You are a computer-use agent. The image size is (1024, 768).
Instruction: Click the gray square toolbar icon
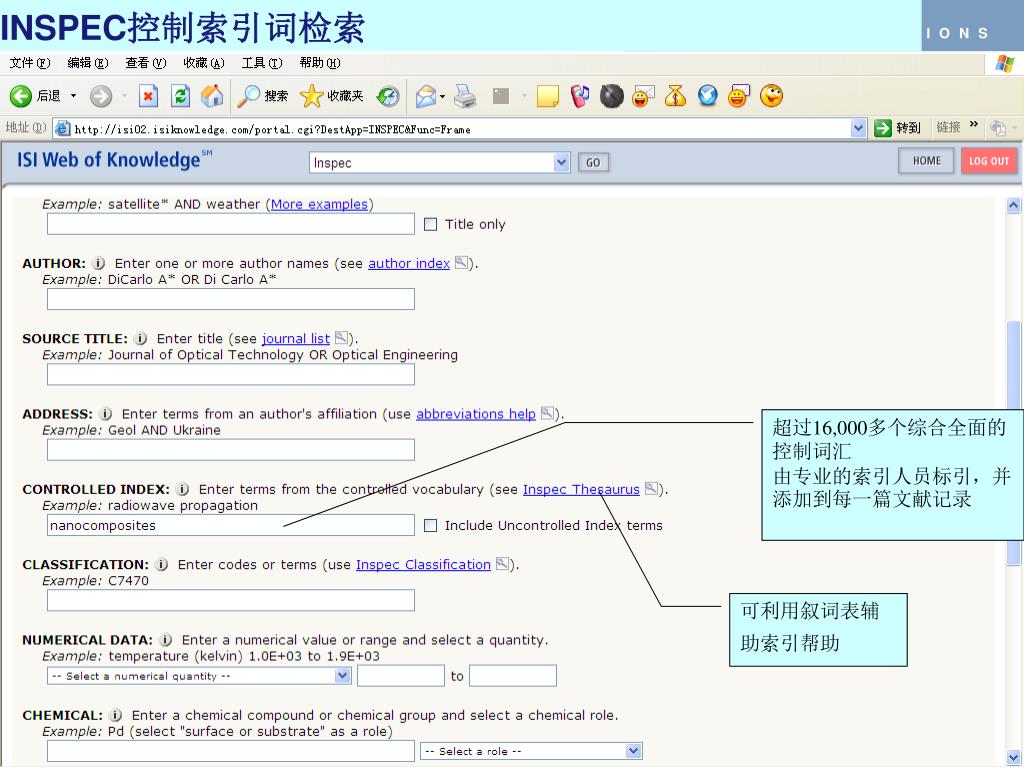click(501, 96)
